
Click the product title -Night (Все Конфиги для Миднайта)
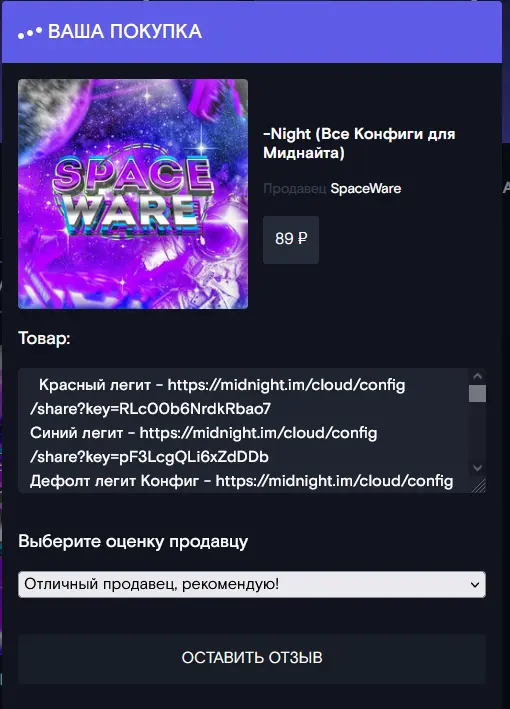click(359, 143)
